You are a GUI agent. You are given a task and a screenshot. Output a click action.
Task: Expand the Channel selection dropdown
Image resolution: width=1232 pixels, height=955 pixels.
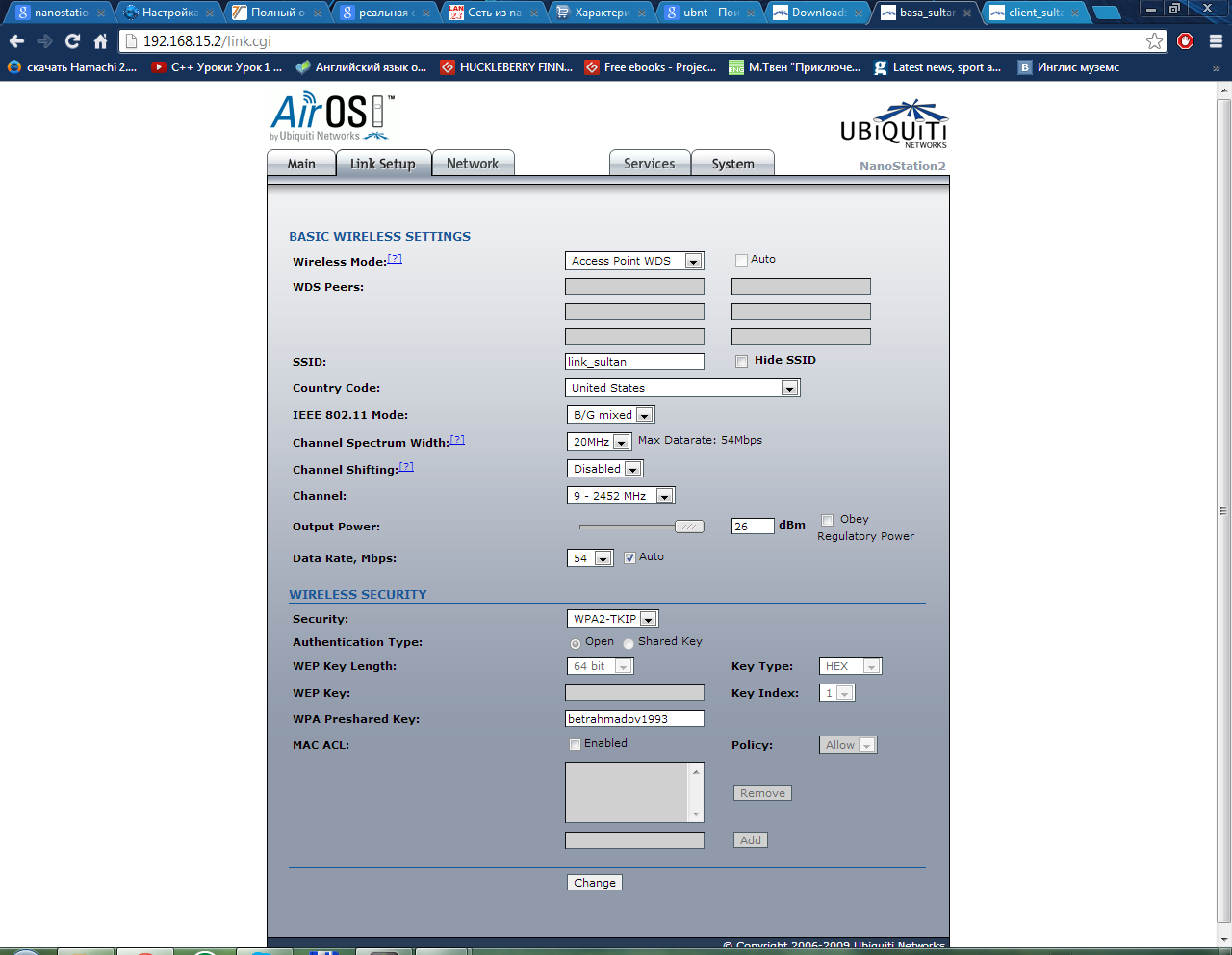(621, 496)
